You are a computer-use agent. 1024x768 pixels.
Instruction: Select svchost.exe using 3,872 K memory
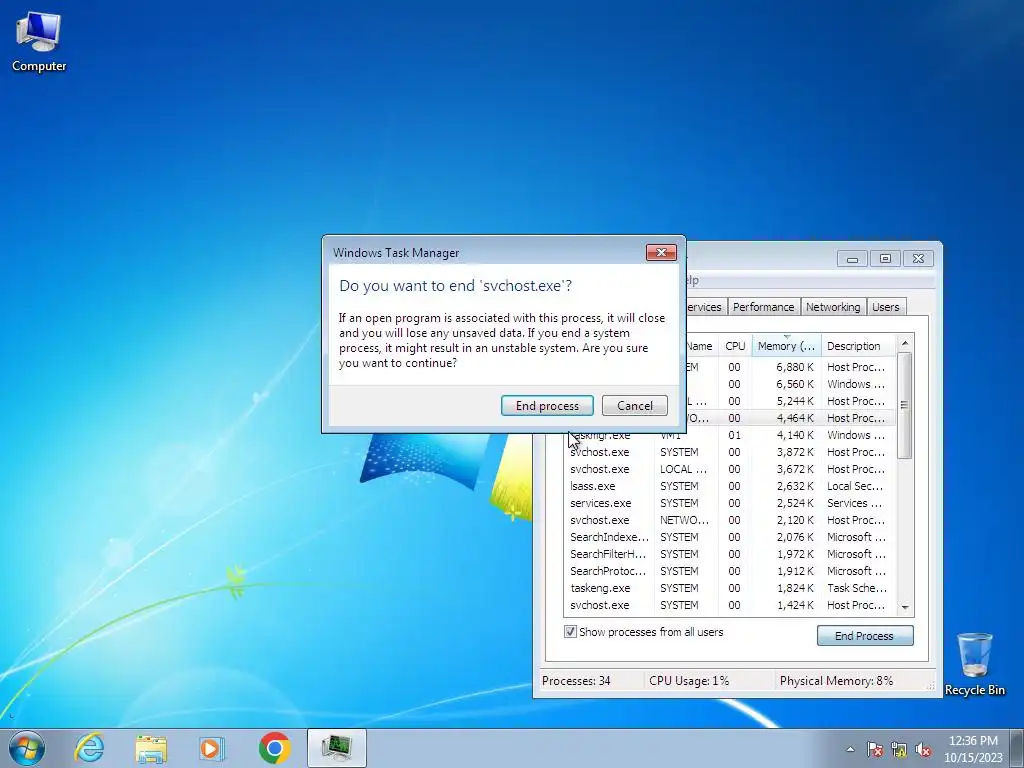click(x=729, y=452)
